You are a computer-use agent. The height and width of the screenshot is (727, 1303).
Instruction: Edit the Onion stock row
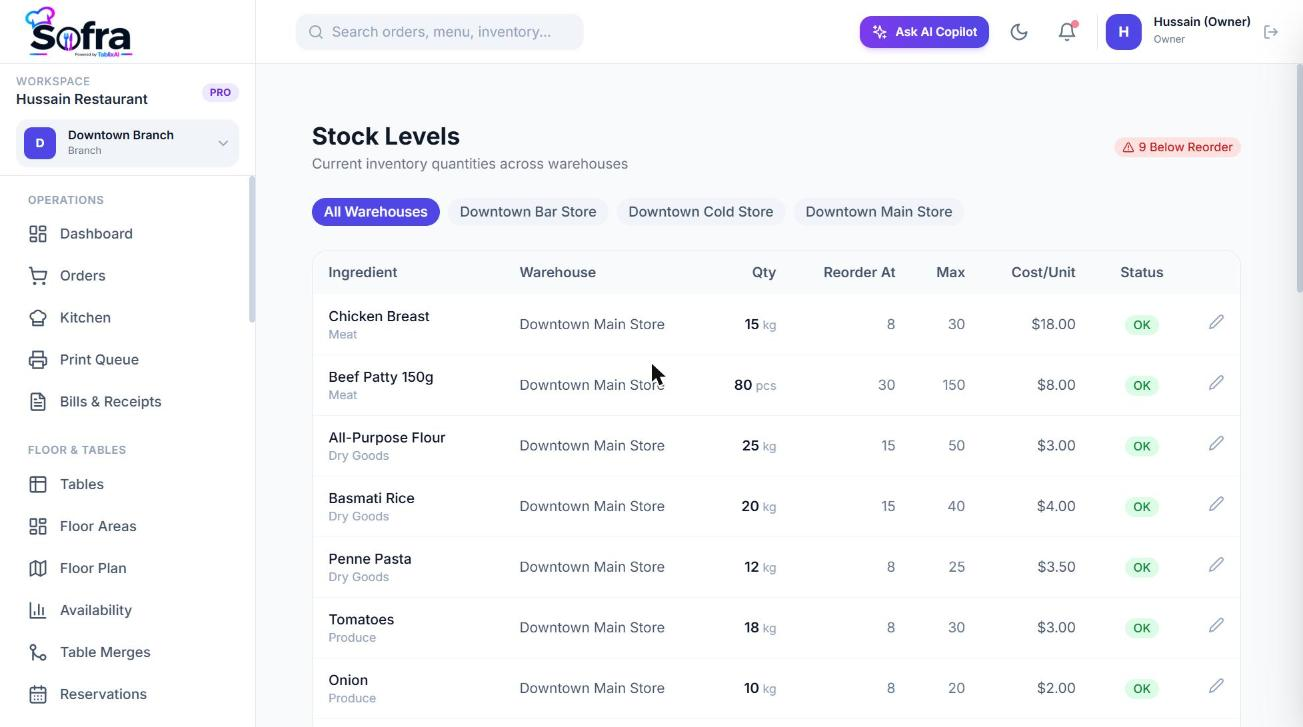(x=1216, y=686)
